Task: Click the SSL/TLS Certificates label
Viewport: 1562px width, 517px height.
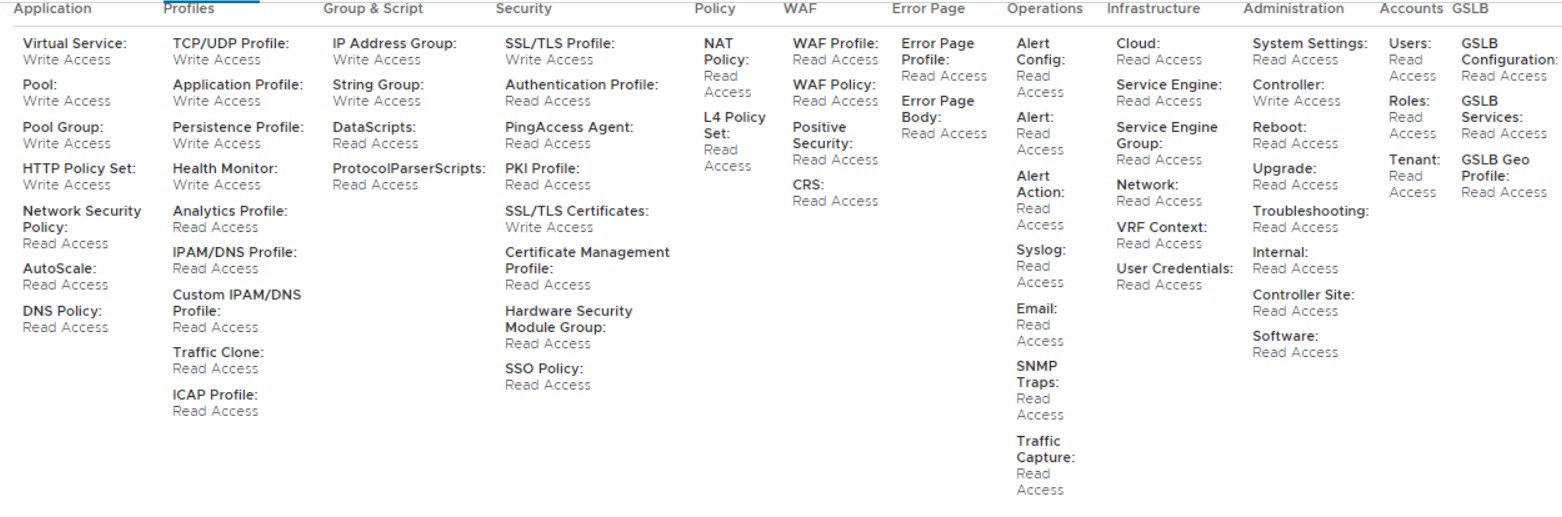Action: point(576,211)
